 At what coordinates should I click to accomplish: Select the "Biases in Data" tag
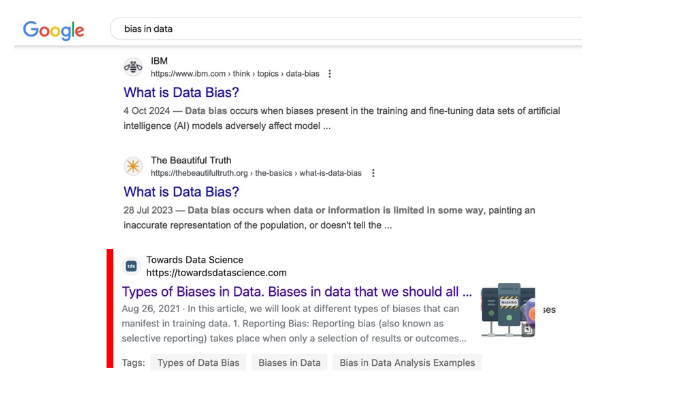coord(289,363)
